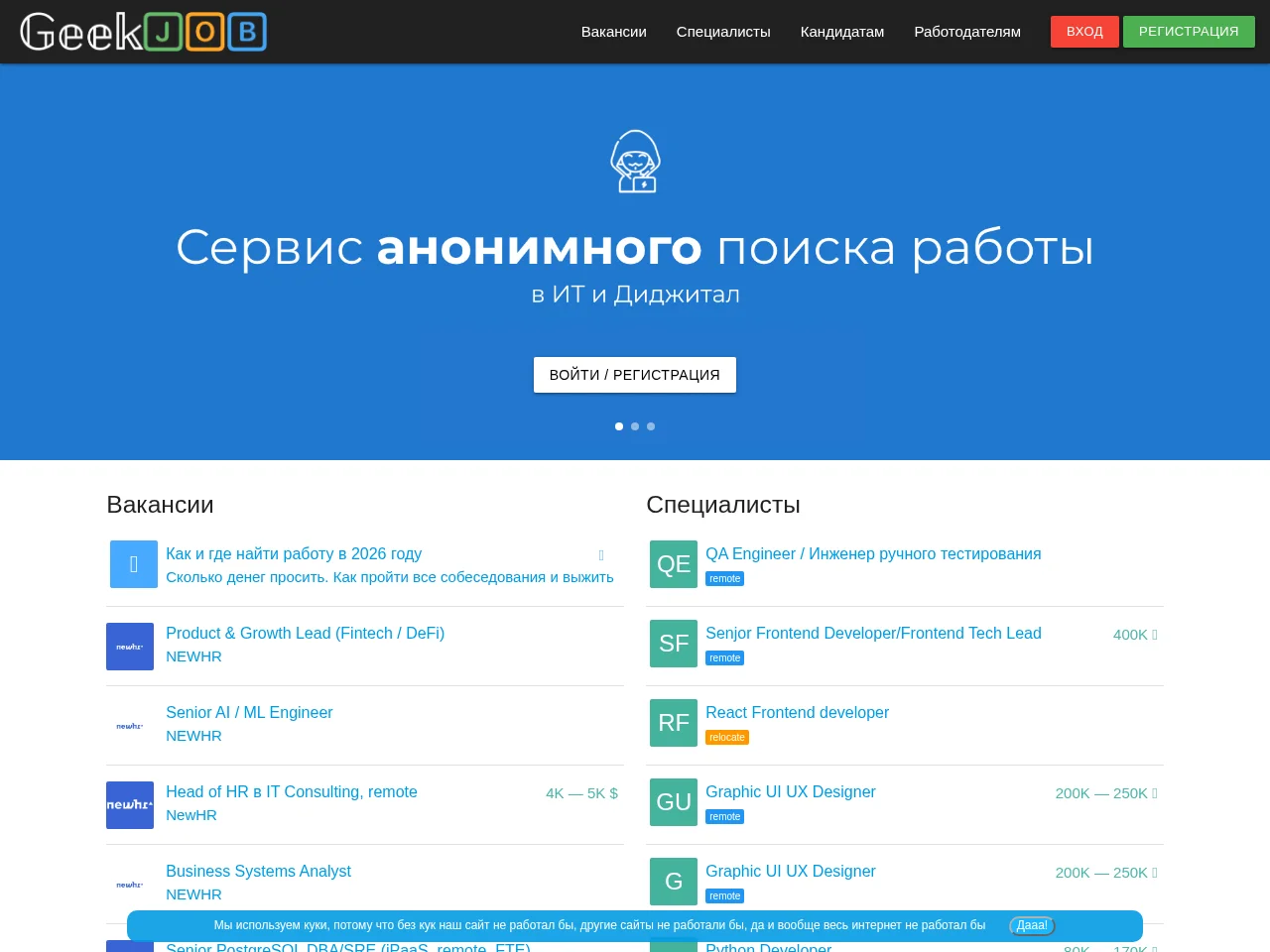Click the 400K salary of Senjor Frontend Developer
The width and height of the screenshot is (1270, 952).
(x=1135, y=635)
